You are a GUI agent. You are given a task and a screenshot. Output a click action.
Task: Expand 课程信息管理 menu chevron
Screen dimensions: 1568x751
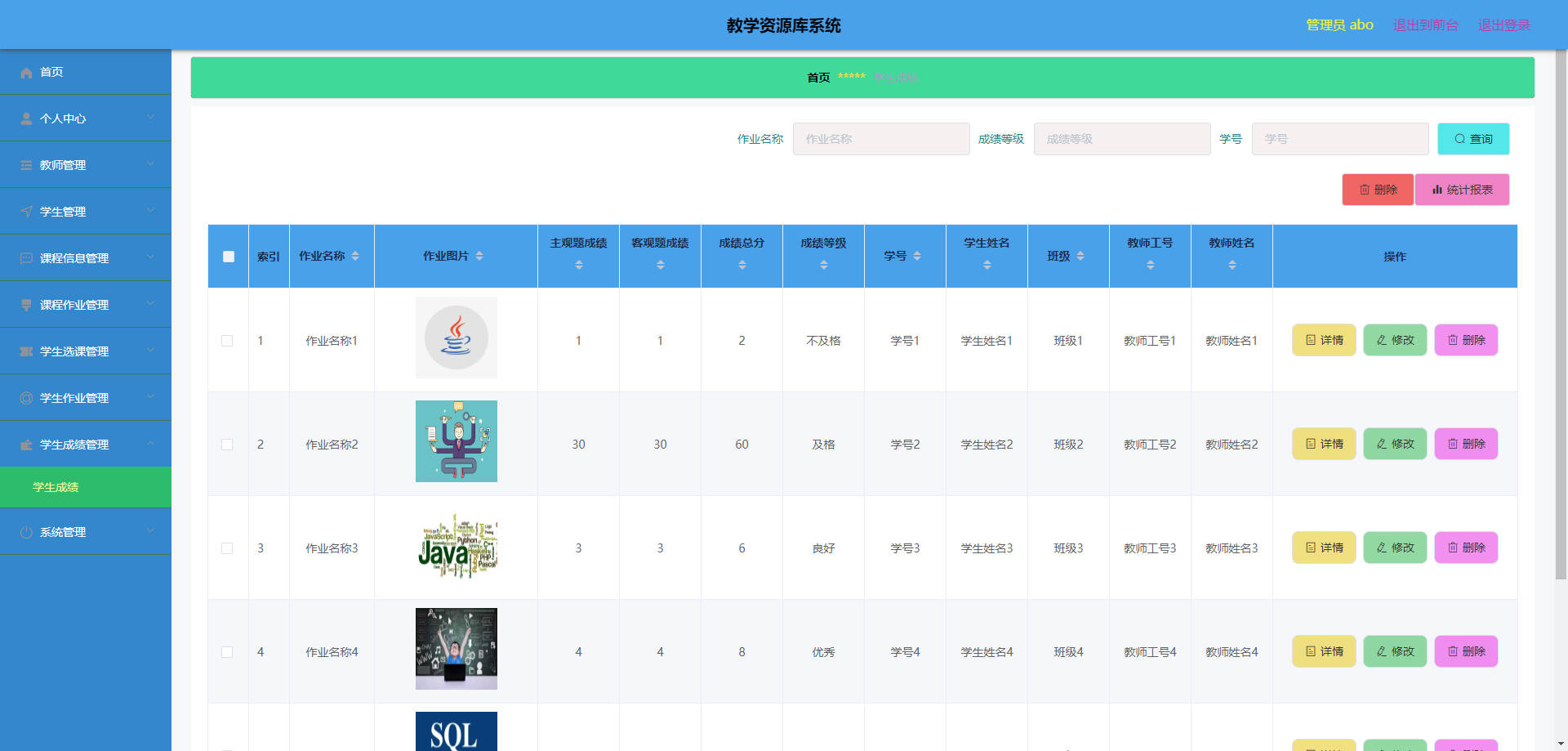151,257
